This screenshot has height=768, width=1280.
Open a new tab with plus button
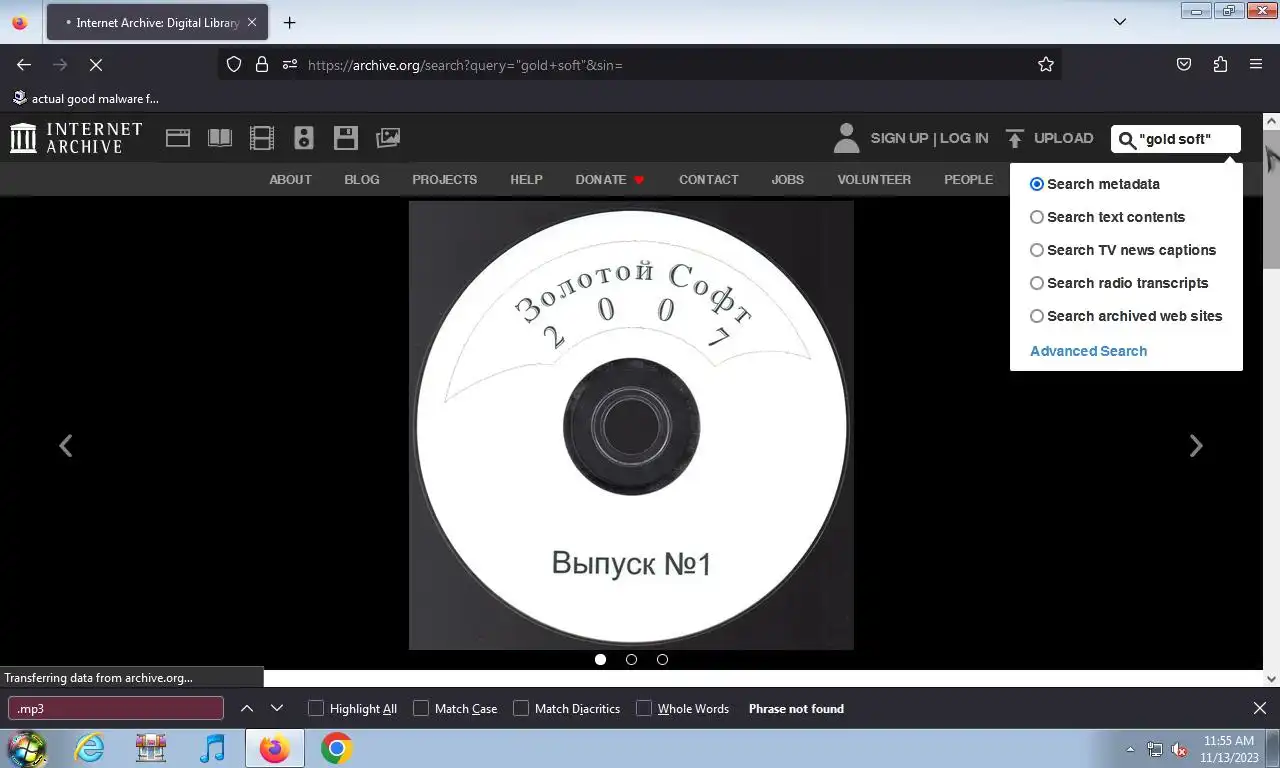[x=289, y=22]
